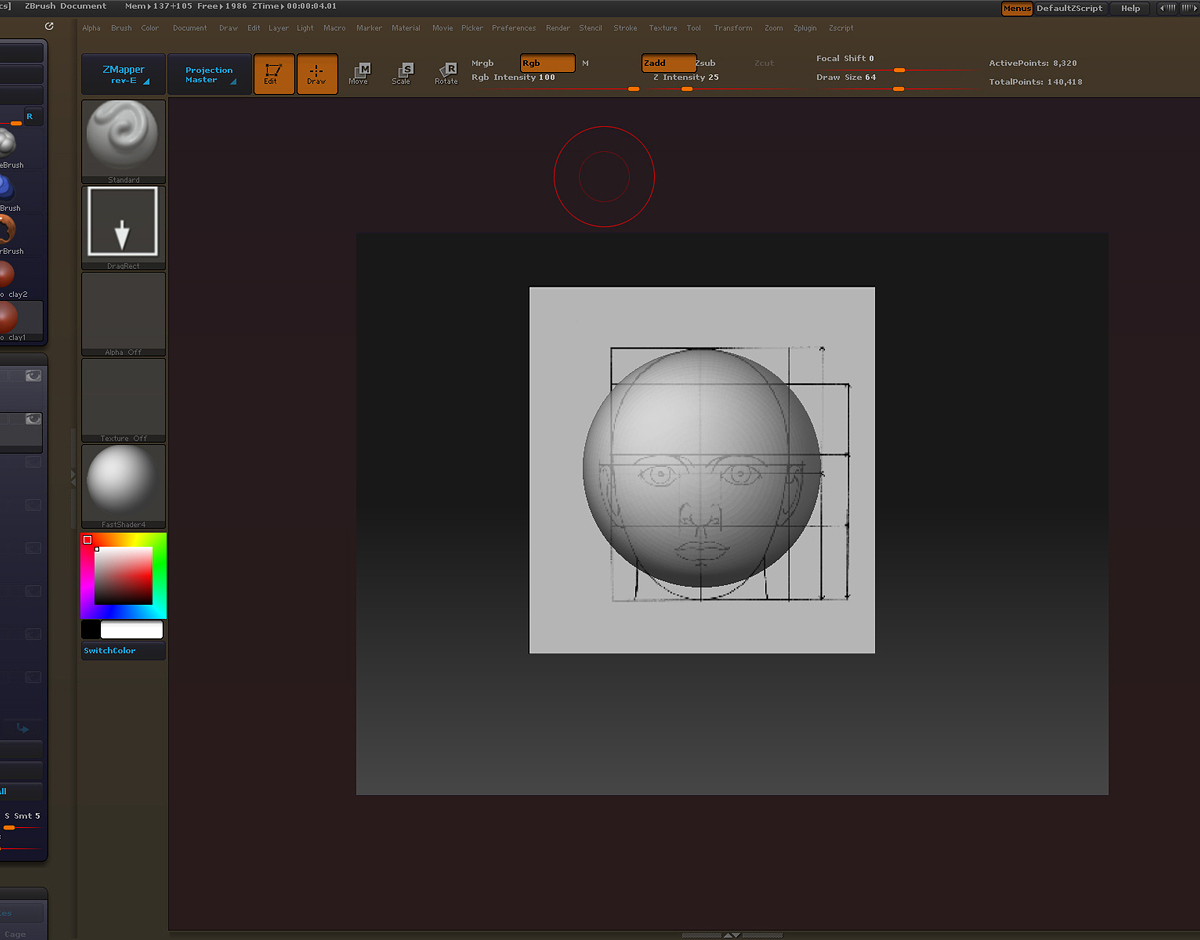Adjust the Rgb Intensity slider

(556, 83)
